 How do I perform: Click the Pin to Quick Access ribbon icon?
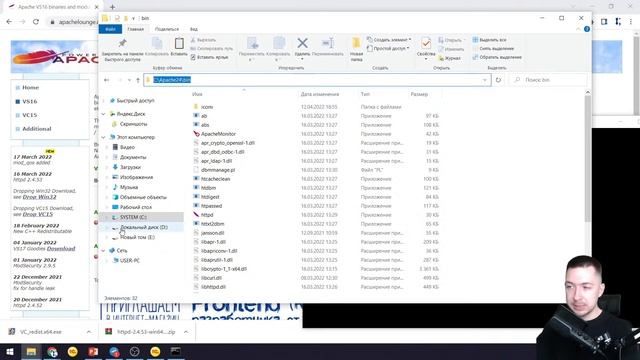pos(122,43)
